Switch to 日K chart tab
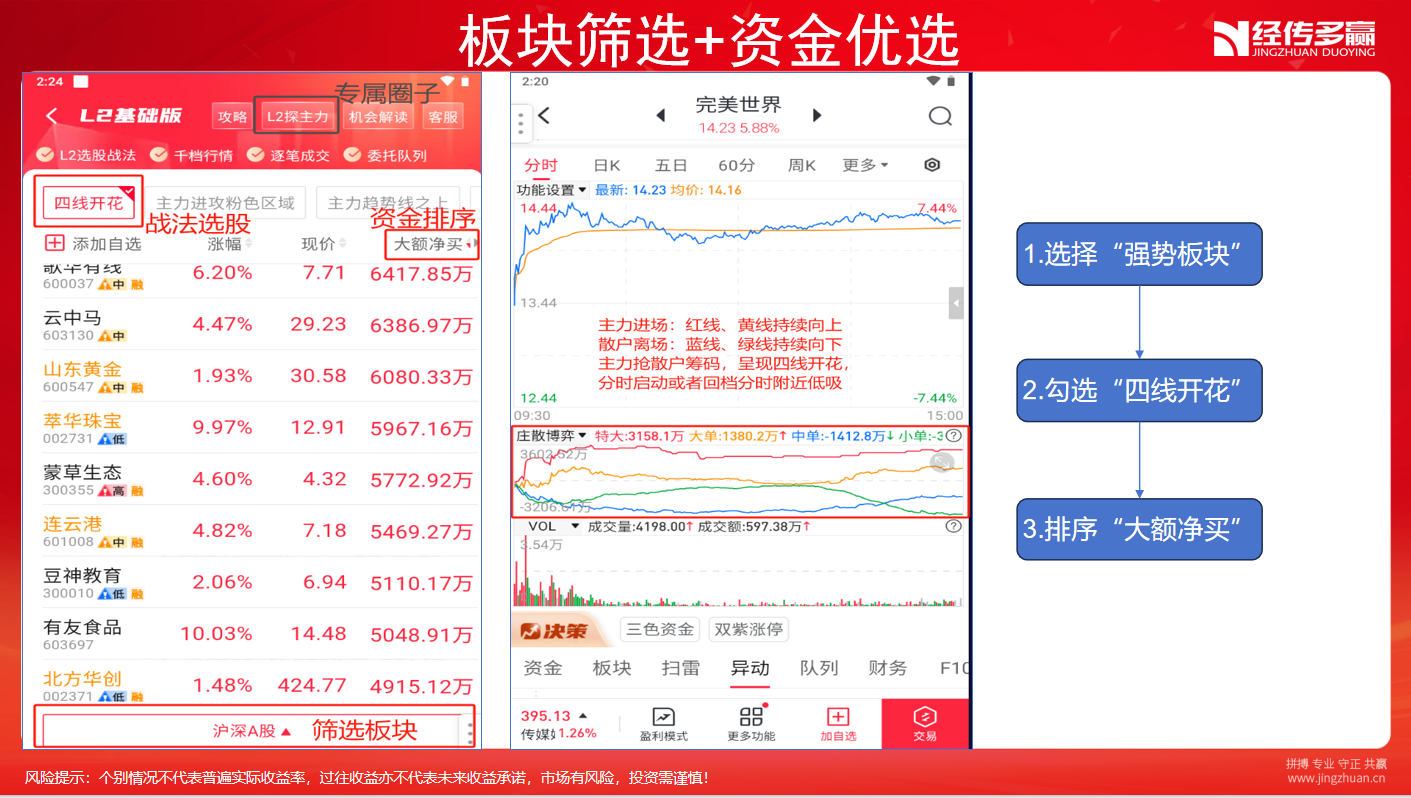Viewport: 1411px width, 798px height. [607, 166]
